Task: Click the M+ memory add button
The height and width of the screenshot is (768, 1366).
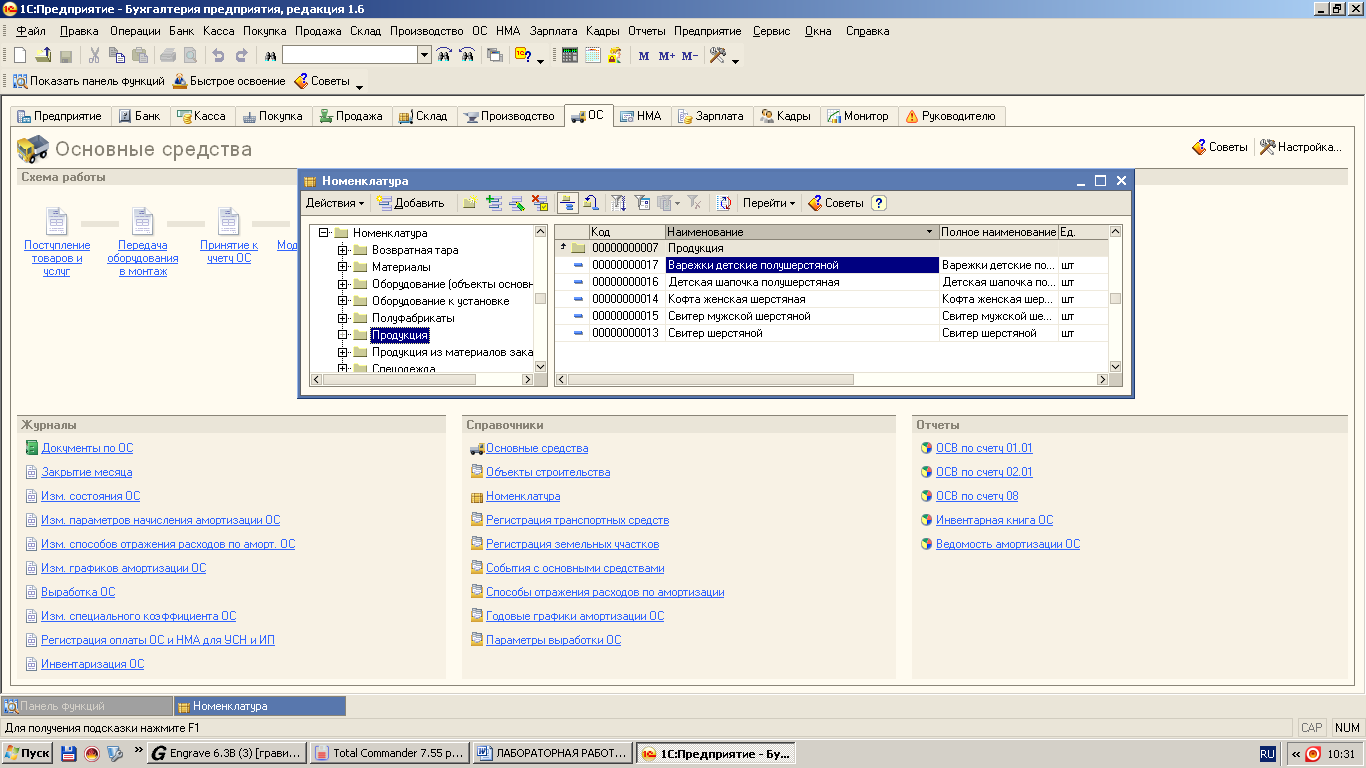Action: pyautogui.click(x=667, y=56)
